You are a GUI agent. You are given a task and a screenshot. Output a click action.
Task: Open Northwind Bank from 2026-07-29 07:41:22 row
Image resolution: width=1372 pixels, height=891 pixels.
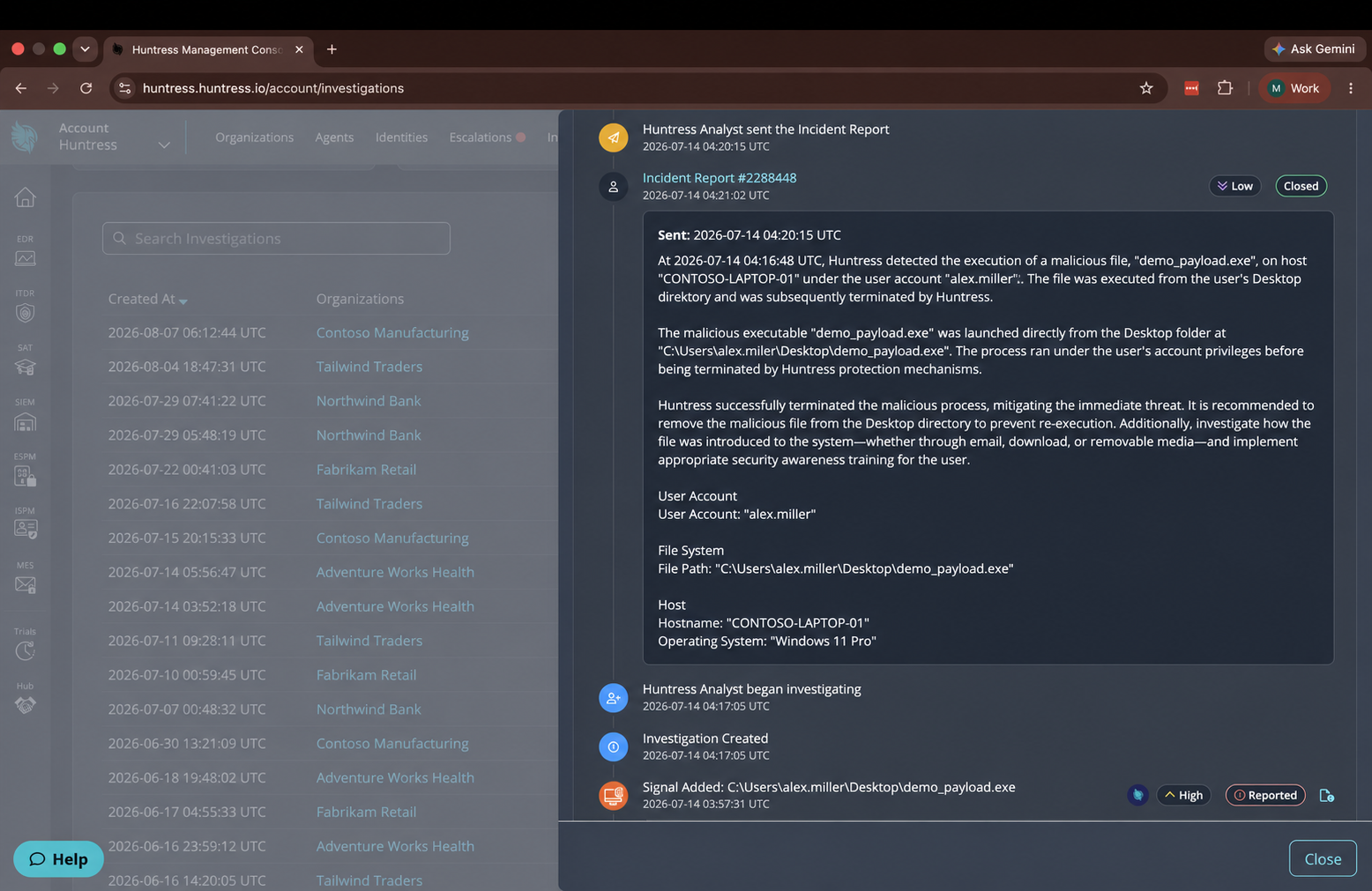[x=369, y=401]
